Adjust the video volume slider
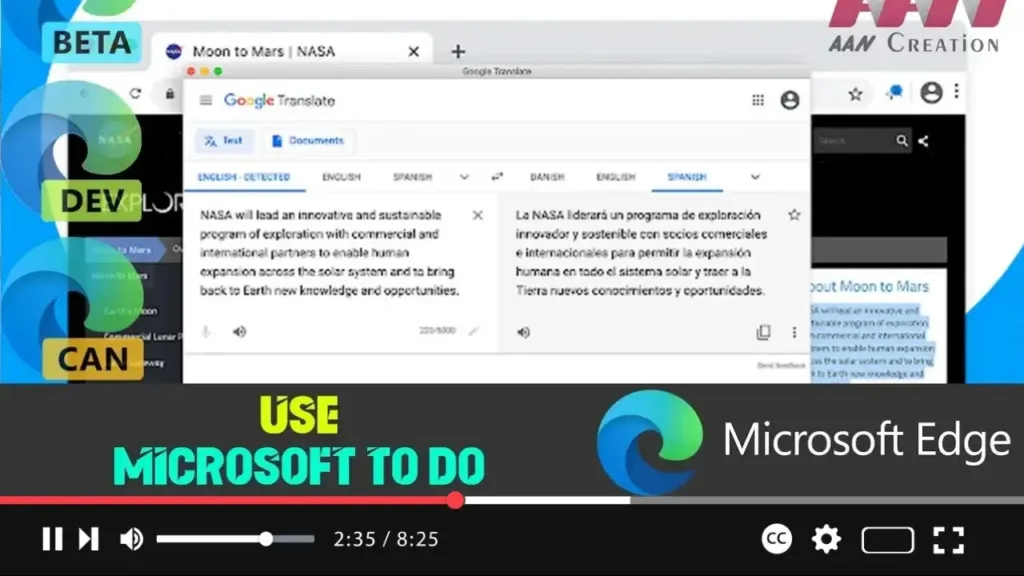 266,540
